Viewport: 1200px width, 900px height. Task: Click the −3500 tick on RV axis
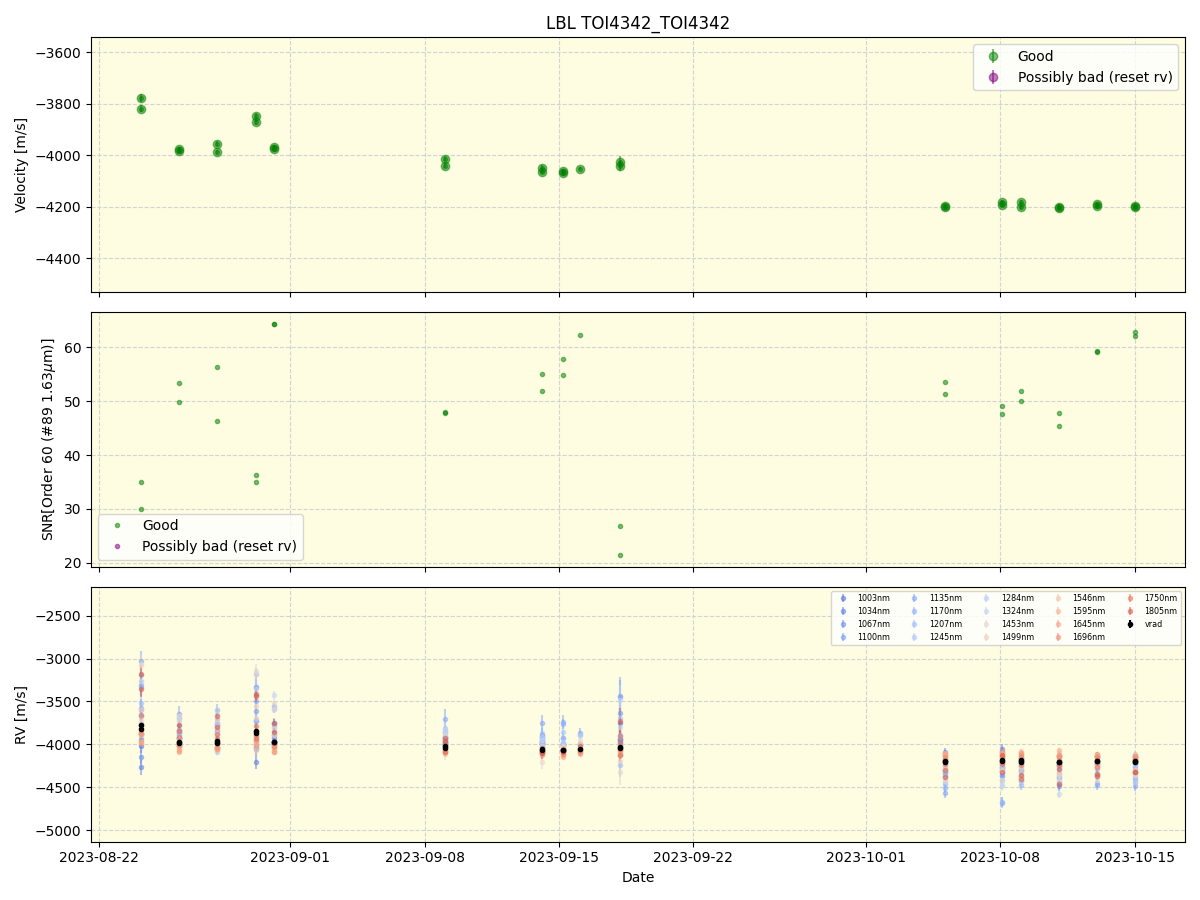click(61, 702)
